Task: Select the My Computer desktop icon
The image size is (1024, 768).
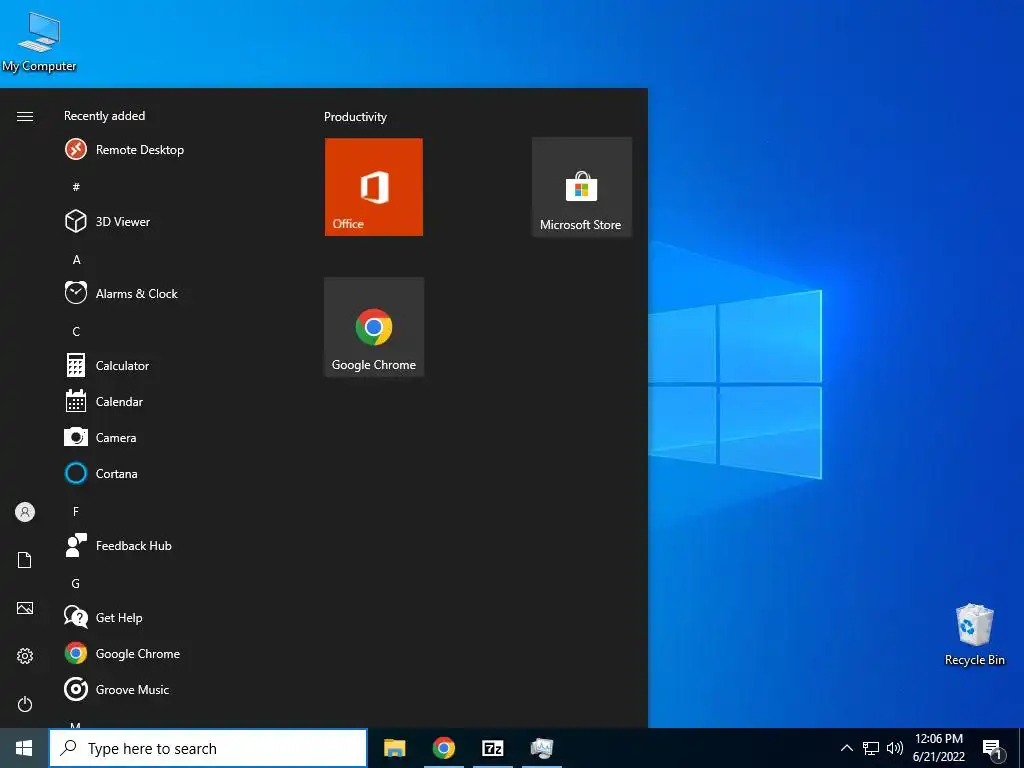Action: (39, 42)
